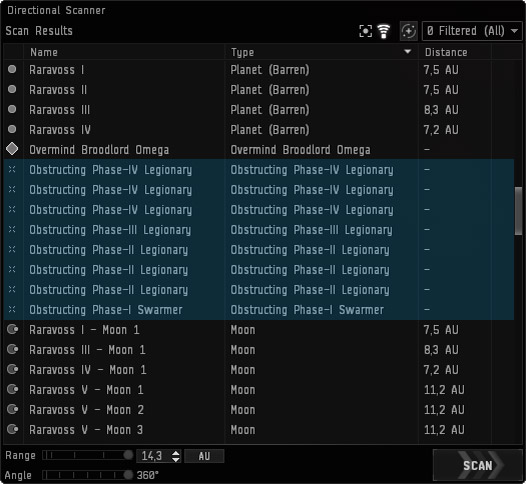Open the 0 Filtered (All) dropdown

(x=472, y=31)
